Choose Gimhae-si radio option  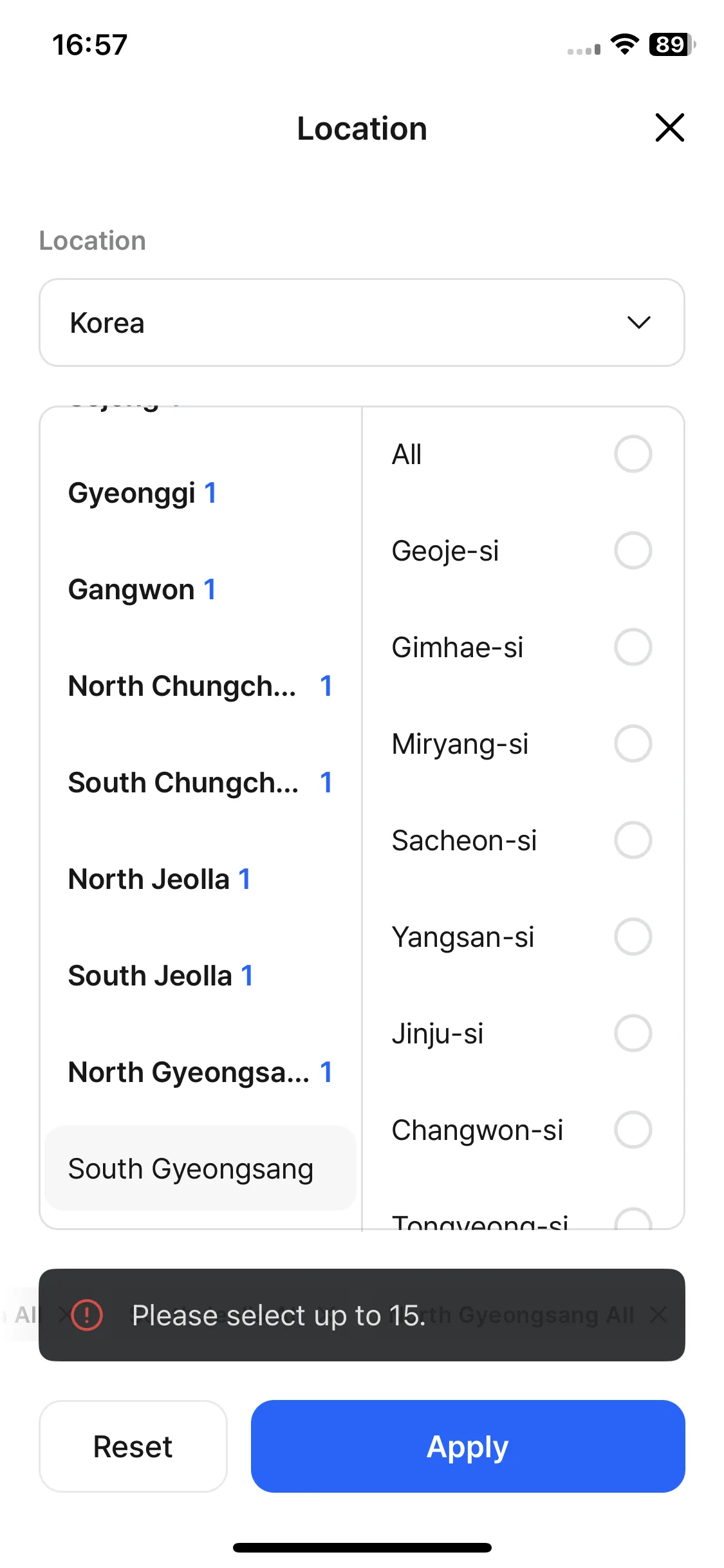click(x=633, y=647)
